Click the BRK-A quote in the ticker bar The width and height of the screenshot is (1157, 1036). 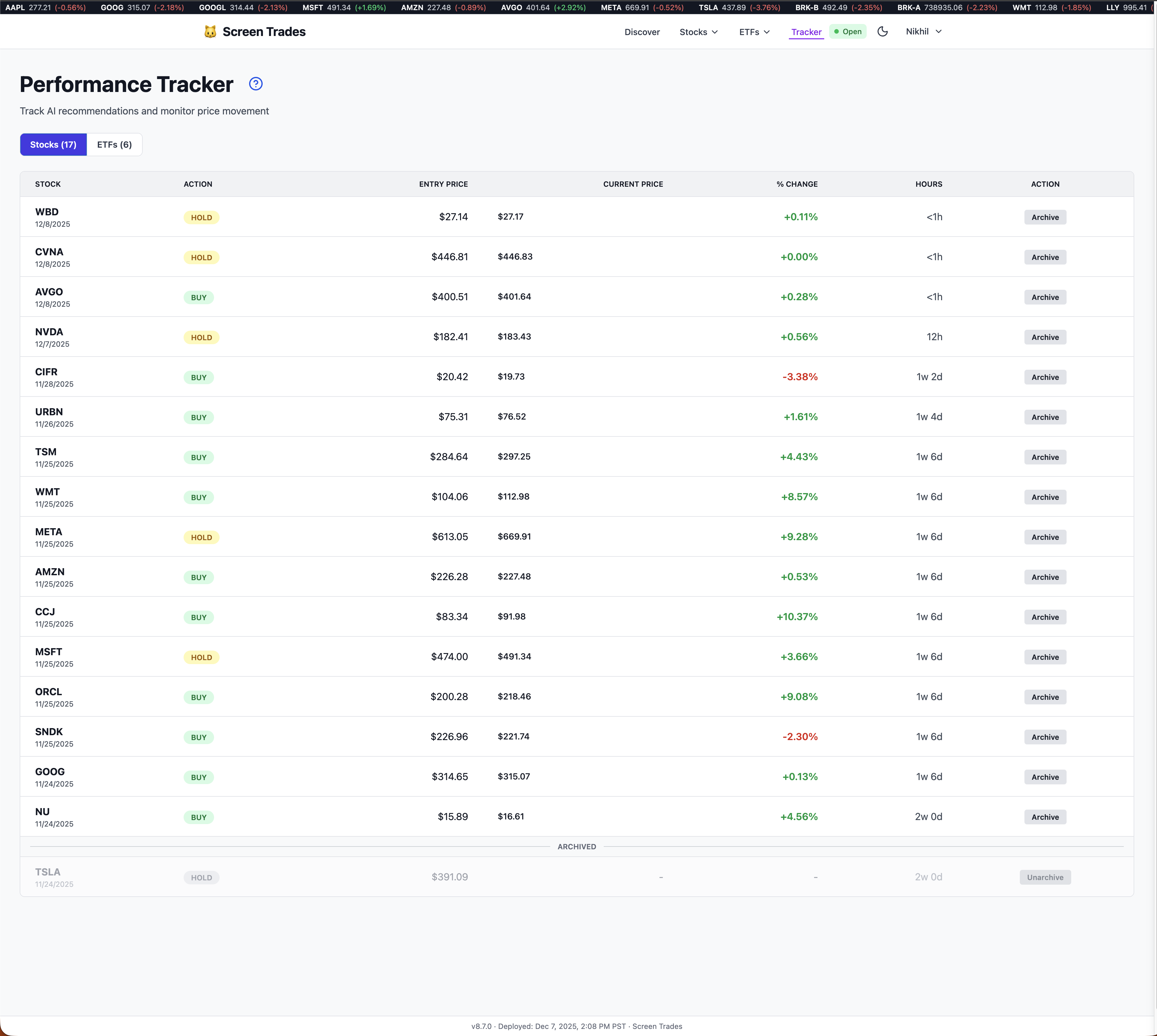pos(947,7)
